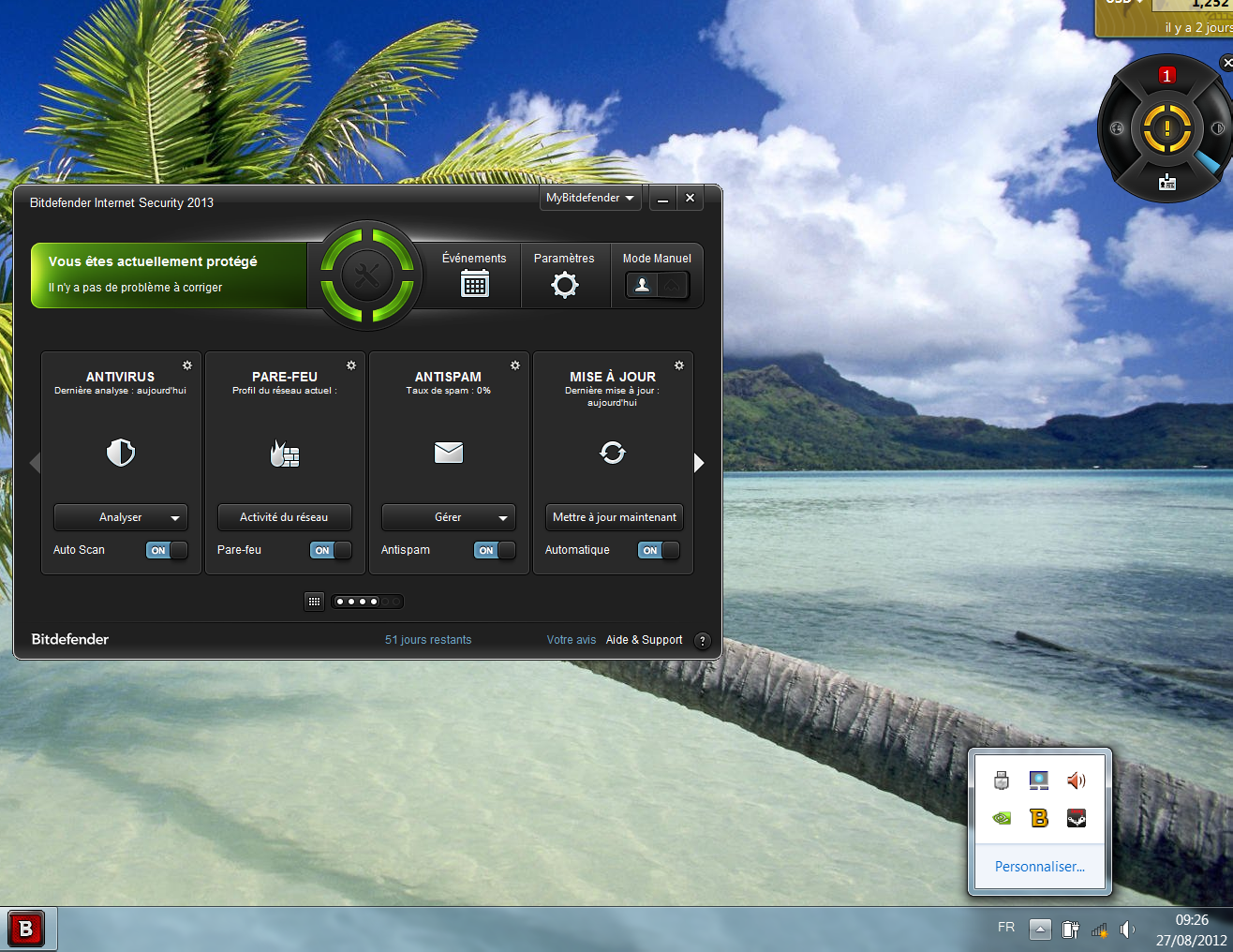The image size is (1233, 952).
Task: Toggle the Pare-feu ON switch
Action: 331,550
